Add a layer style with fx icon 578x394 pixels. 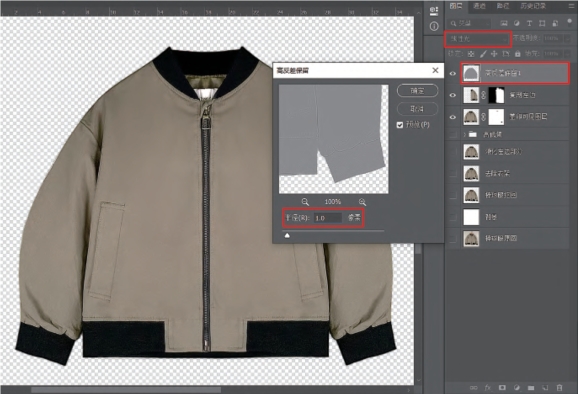(488, 388)
